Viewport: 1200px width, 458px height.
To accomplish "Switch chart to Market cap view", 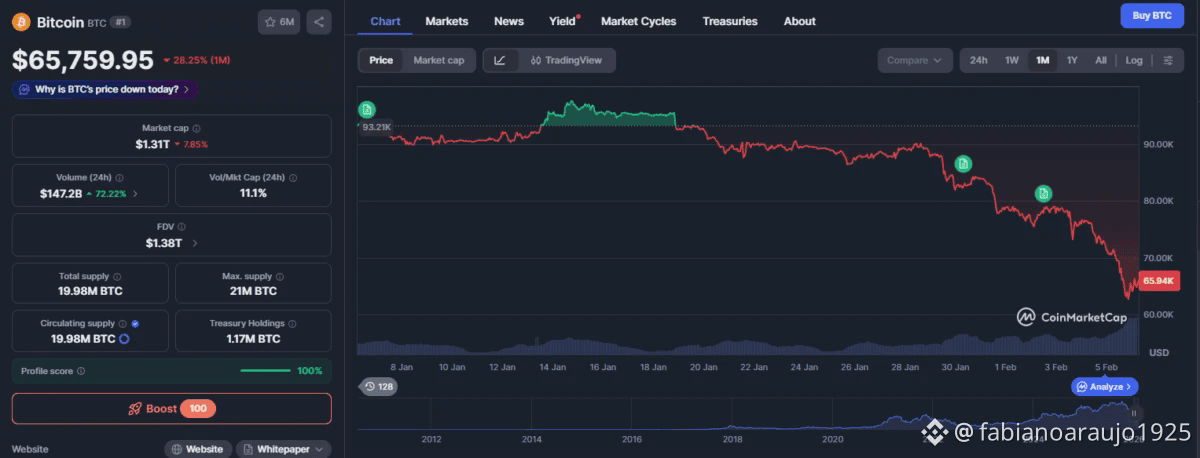I will [438, 60].
